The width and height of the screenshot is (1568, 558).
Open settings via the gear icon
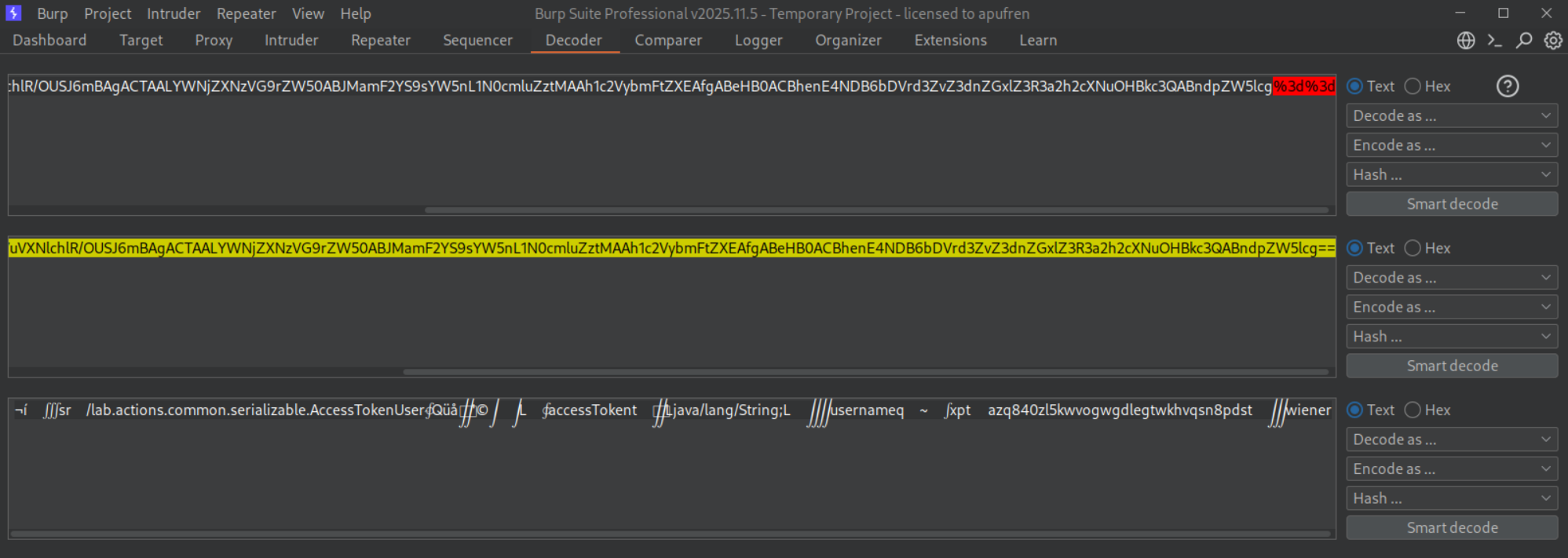point(1552,41)
